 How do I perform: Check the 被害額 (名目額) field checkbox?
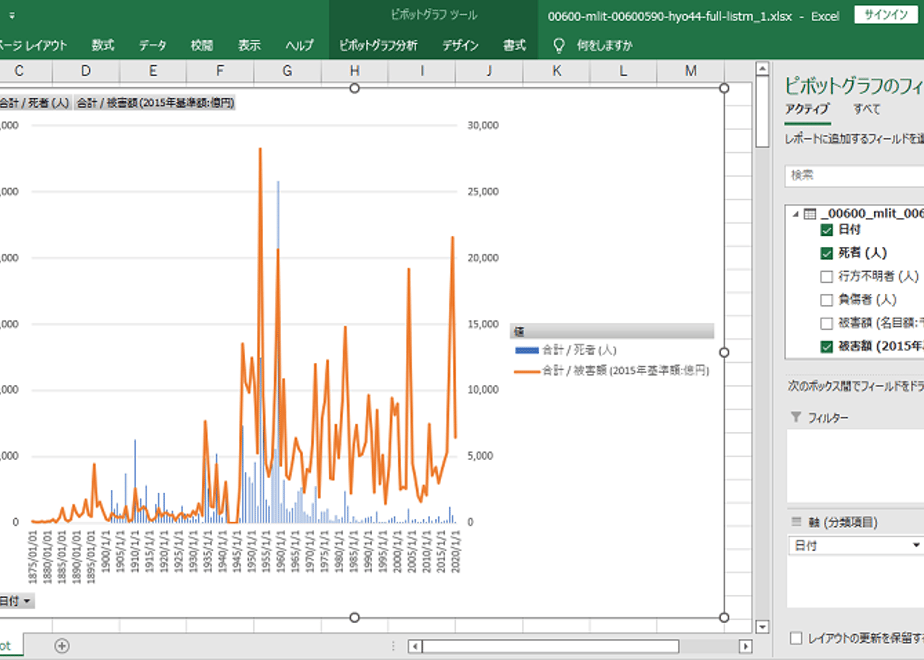pos(827,323)
